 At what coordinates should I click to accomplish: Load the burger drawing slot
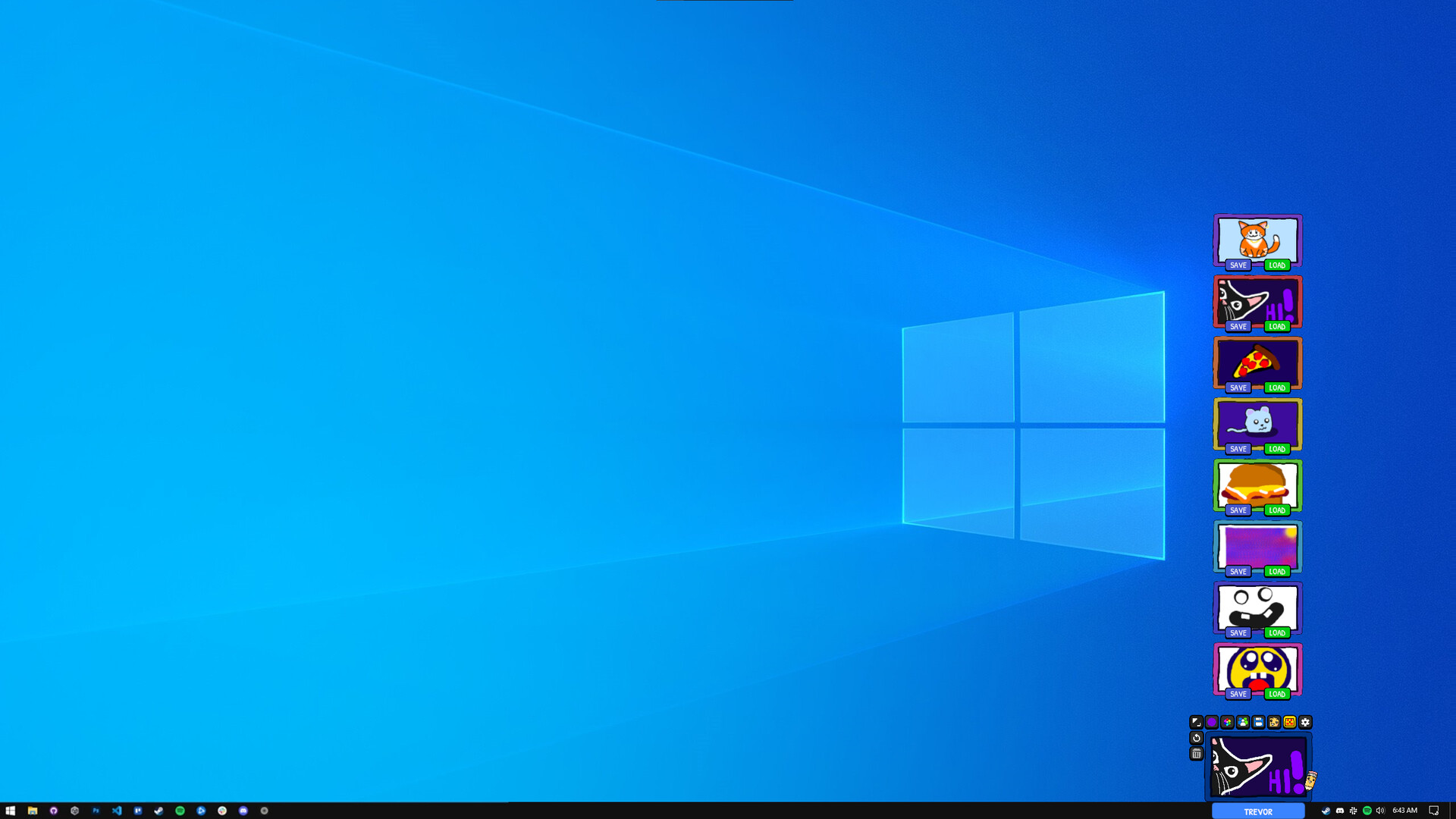tap(1277, 510)
